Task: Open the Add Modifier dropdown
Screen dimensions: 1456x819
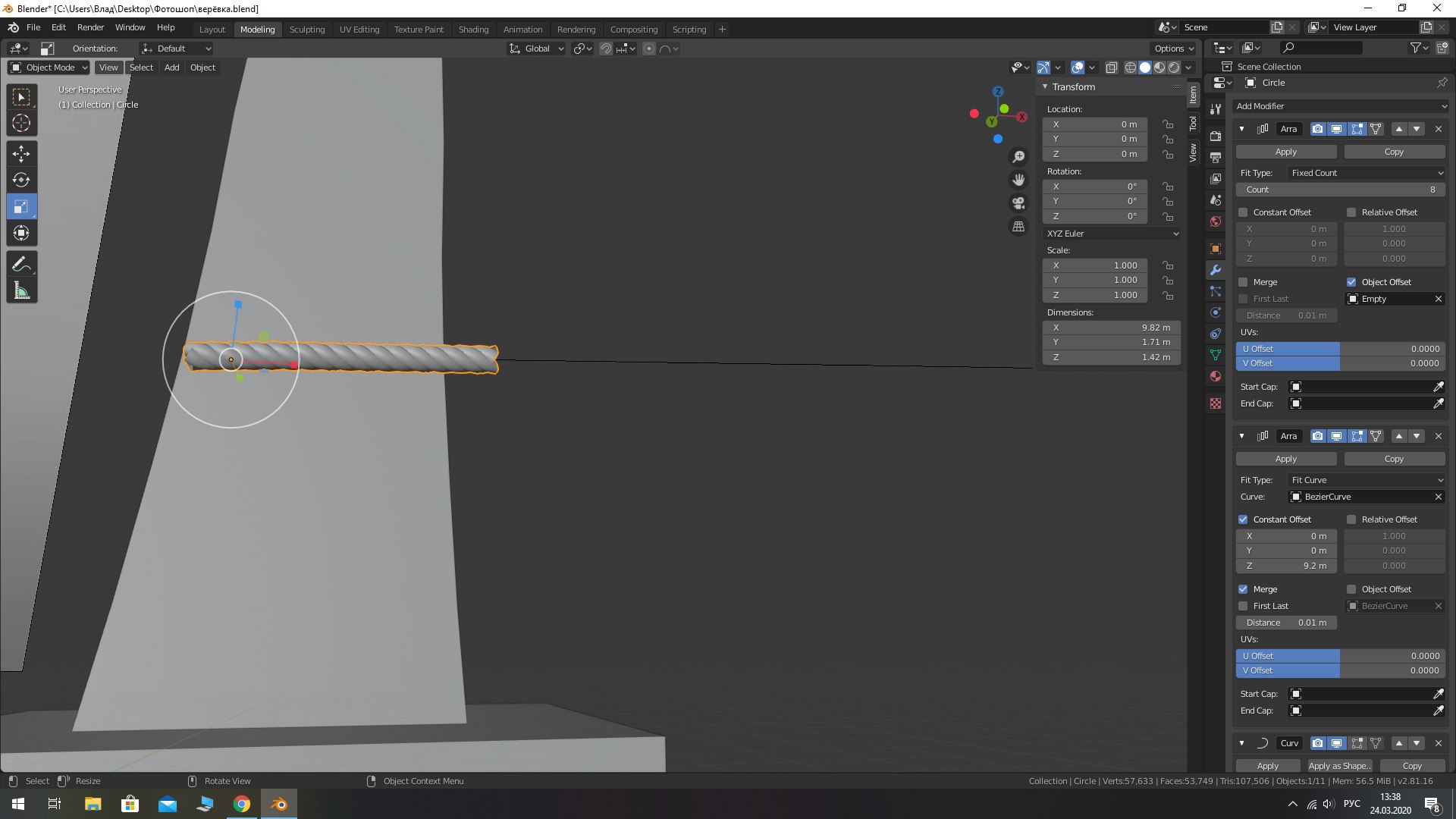Action: coord(1341,106)
